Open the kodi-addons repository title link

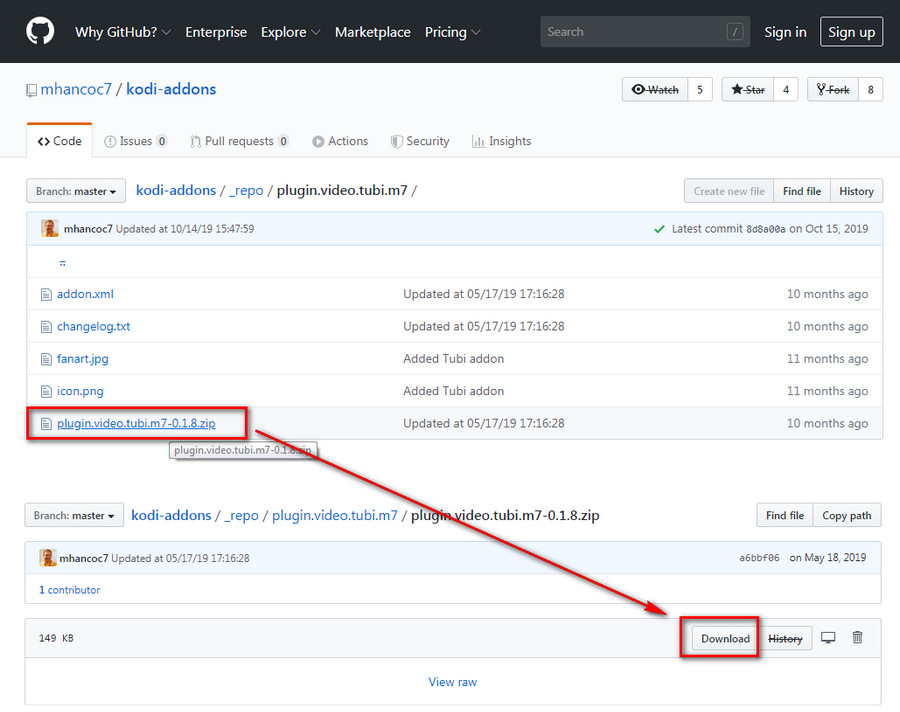click(171, 89)
